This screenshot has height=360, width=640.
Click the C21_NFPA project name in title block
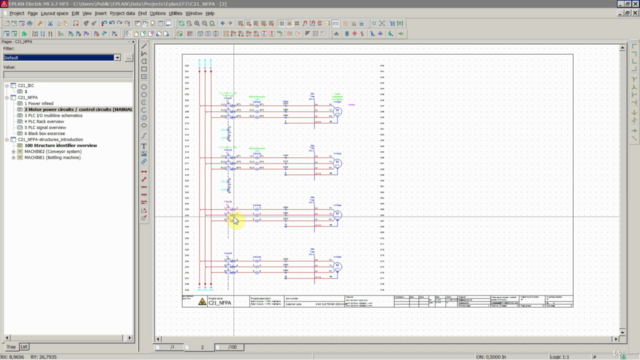[220, 303]
